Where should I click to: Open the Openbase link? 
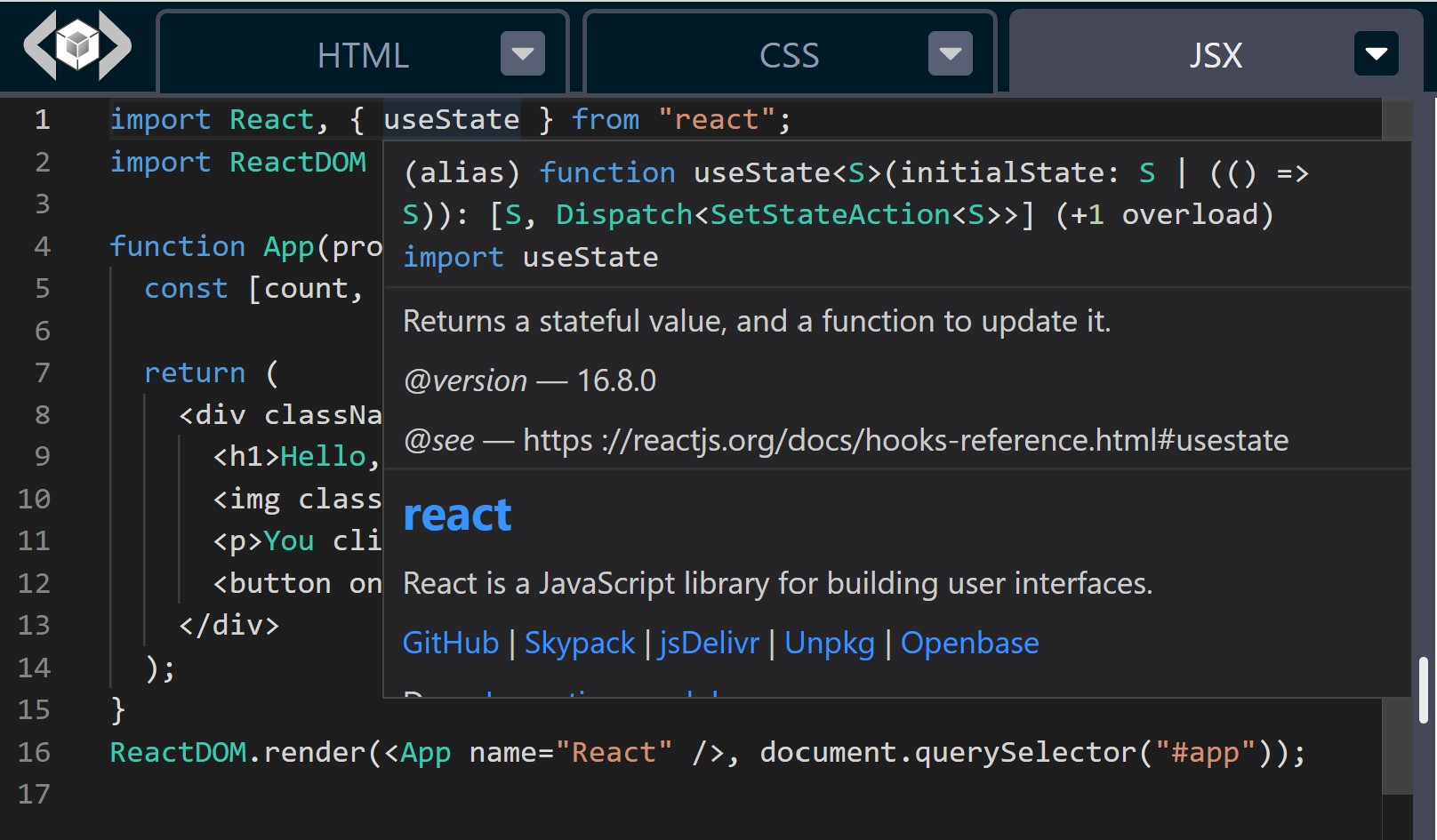click(969, 642)
